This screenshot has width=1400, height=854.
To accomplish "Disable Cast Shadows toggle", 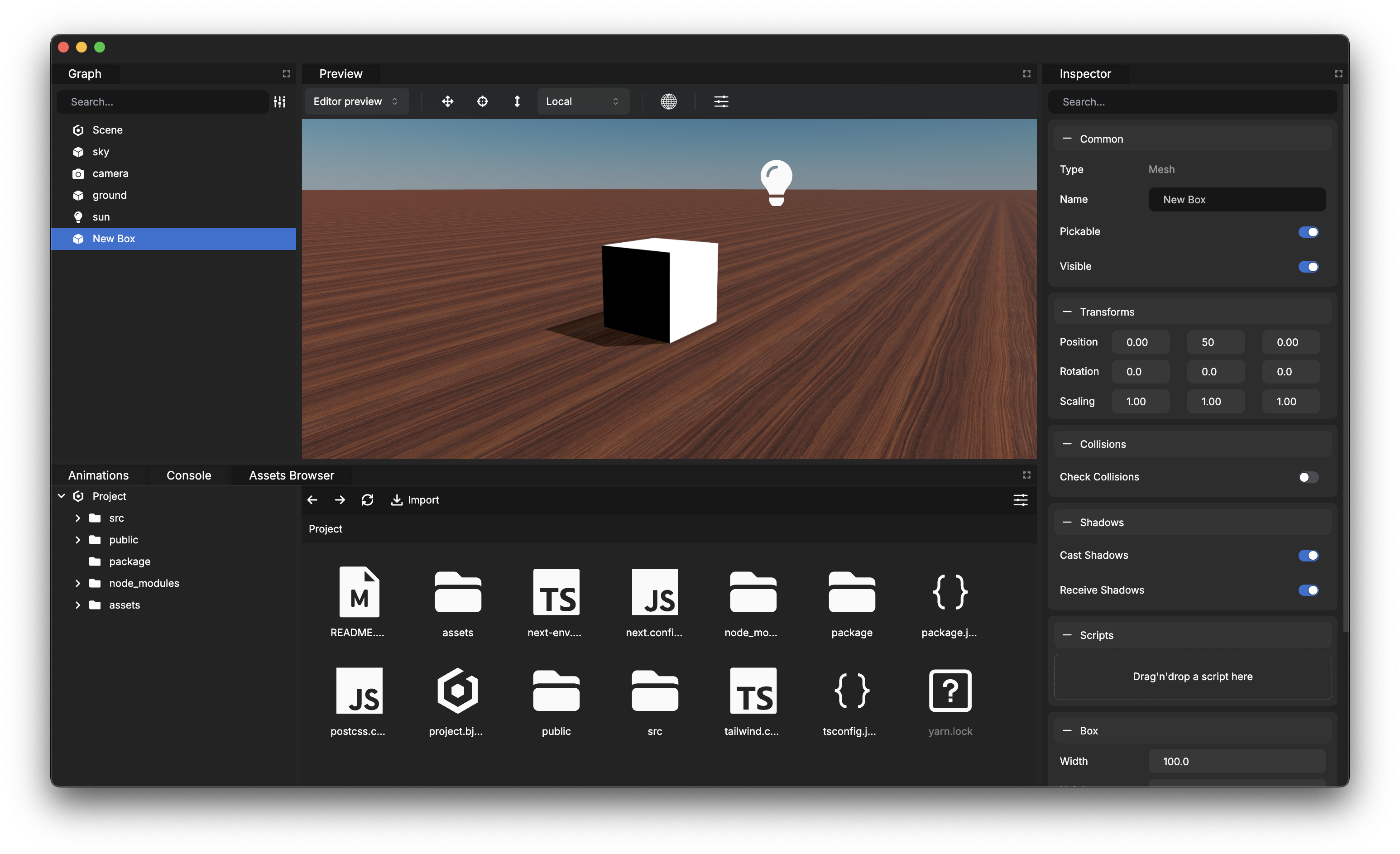I will (1308, 556).
